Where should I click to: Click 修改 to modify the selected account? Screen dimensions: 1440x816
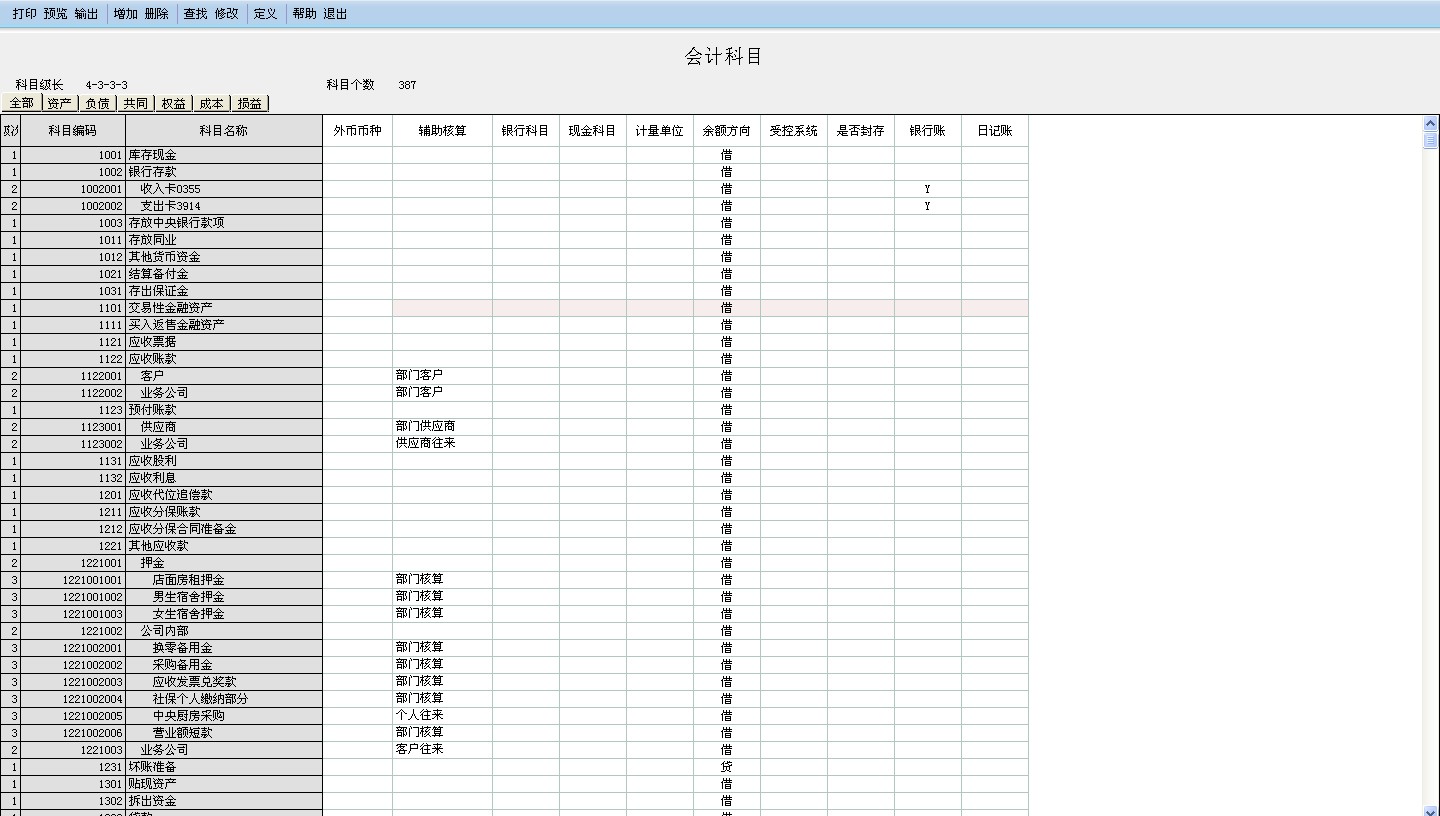(225, 14)
